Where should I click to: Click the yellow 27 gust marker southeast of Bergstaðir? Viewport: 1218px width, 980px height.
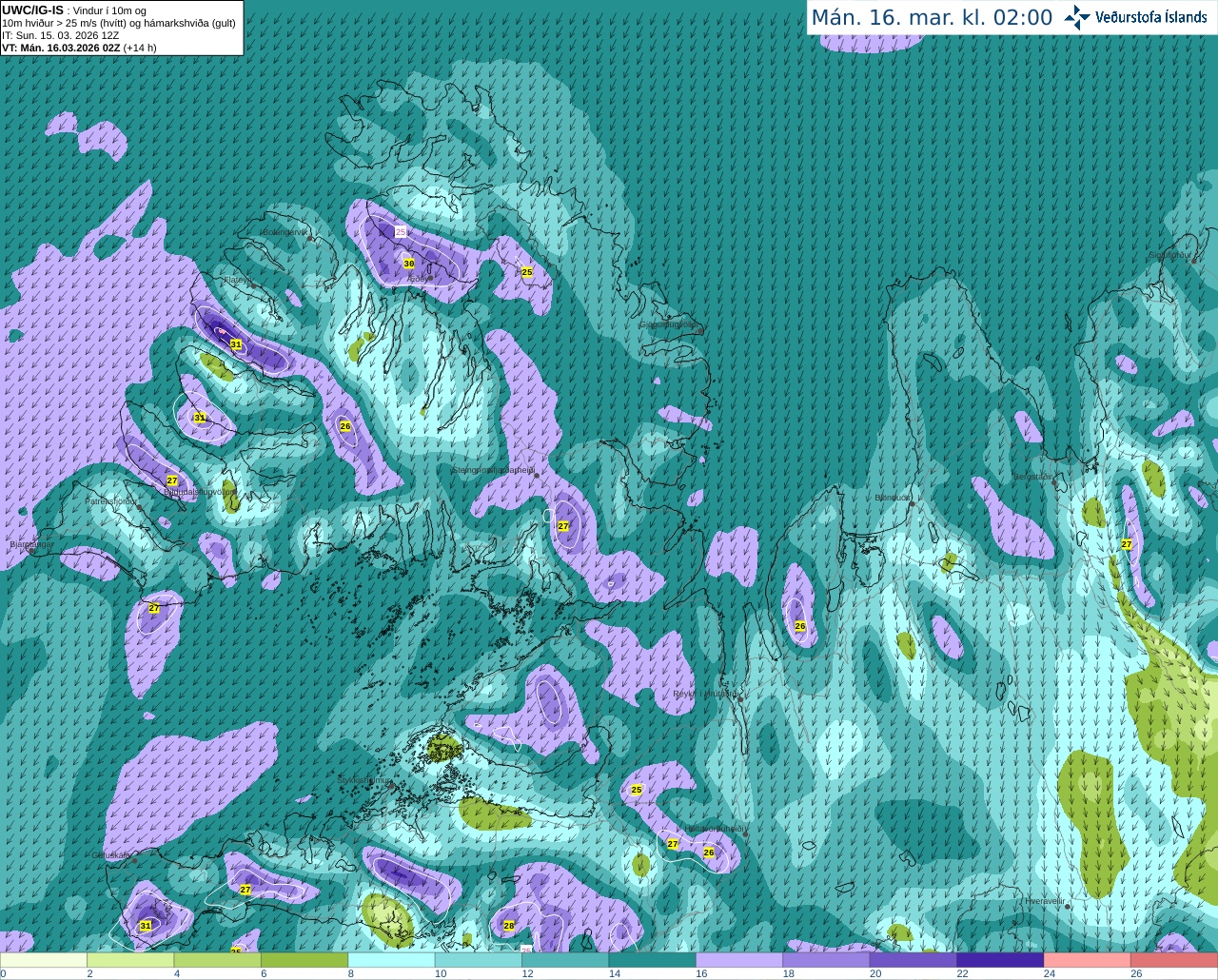[x=1127, y=545]
